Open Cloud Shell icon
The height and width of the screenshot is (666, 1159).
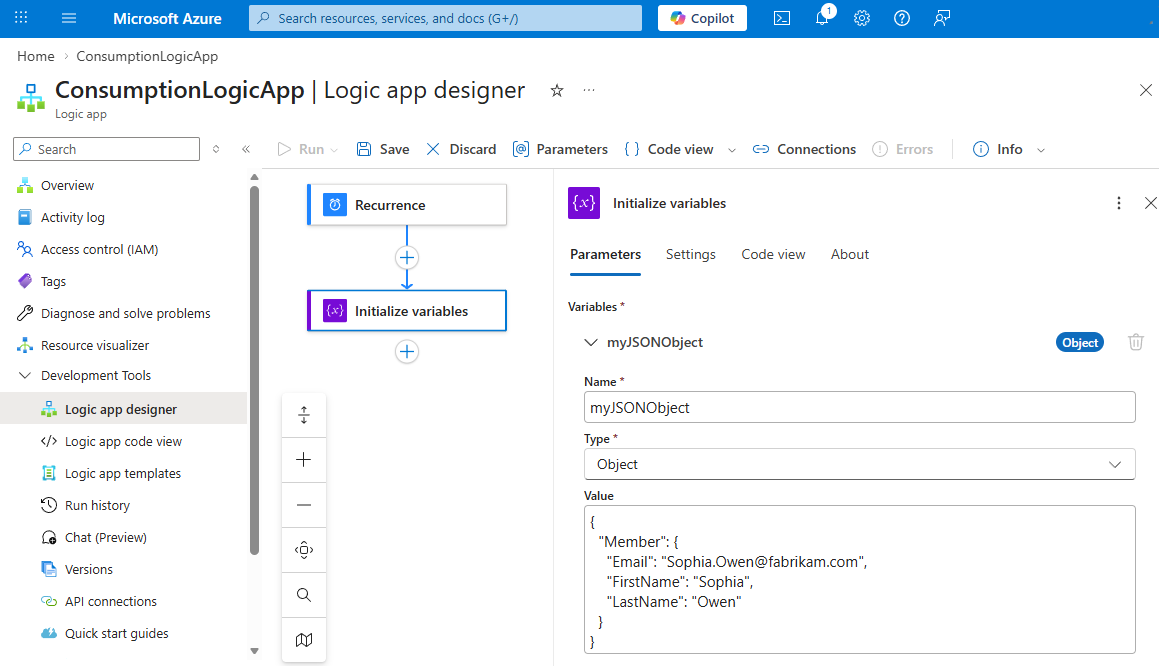pyautogui.click(x=781, y=18)
